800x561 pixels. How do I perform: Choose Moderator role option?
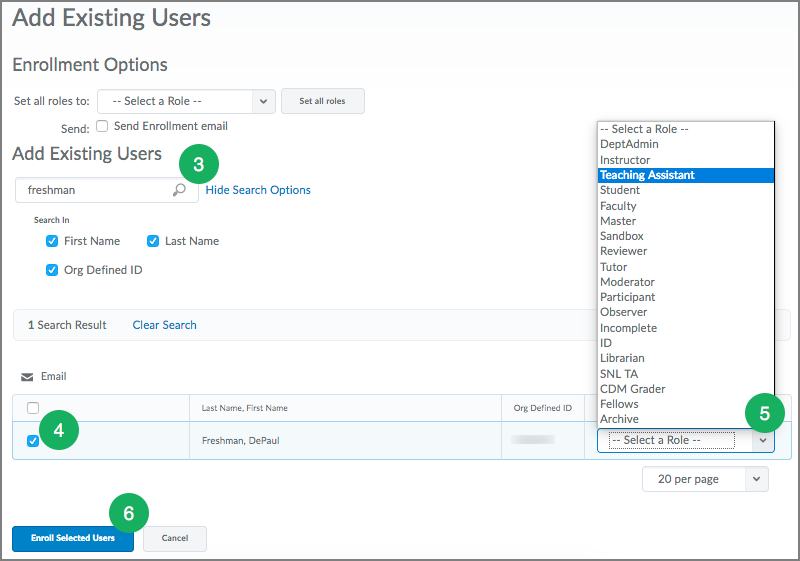pos(686,282)
